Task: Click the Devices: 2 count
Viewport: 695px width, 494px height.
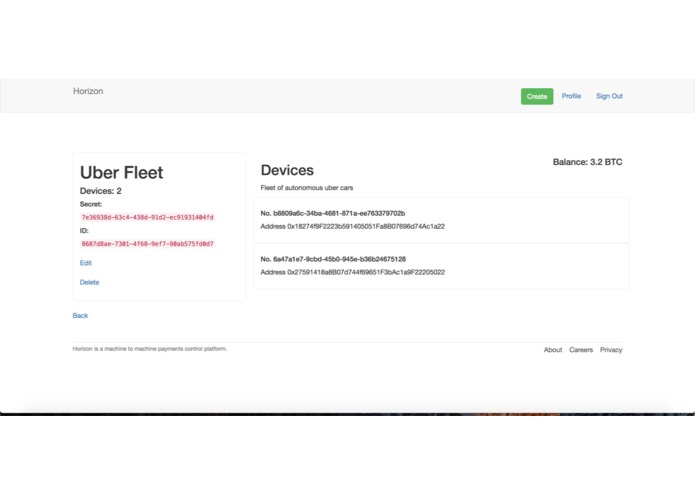Action: click(101, 191)
